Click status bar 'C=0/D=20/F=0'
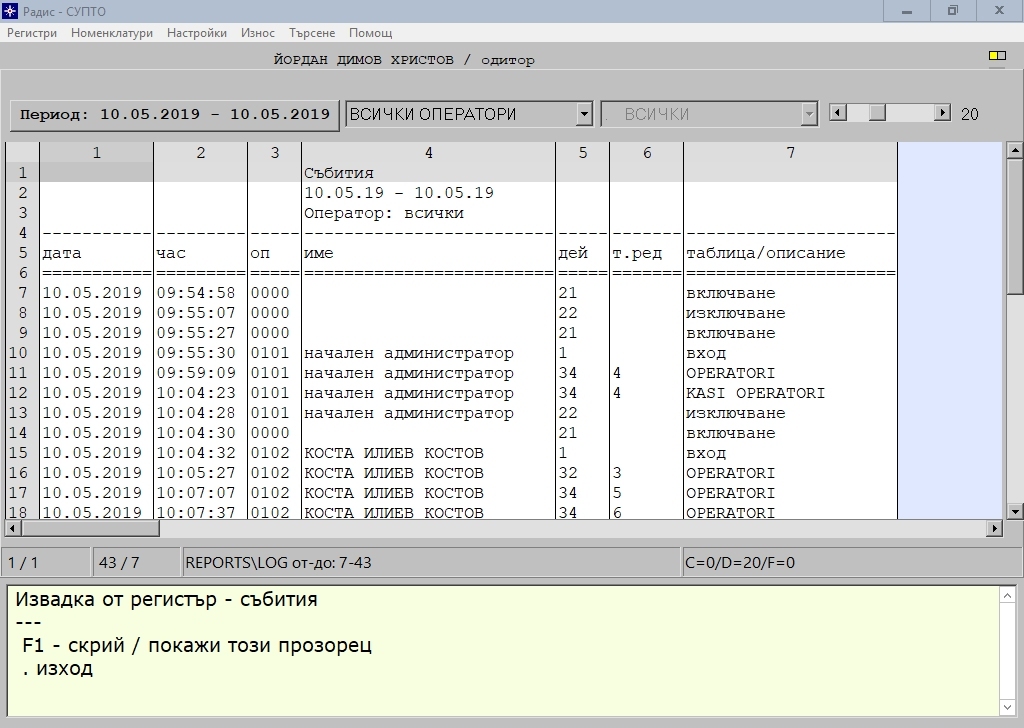 (x=852, y=562)
